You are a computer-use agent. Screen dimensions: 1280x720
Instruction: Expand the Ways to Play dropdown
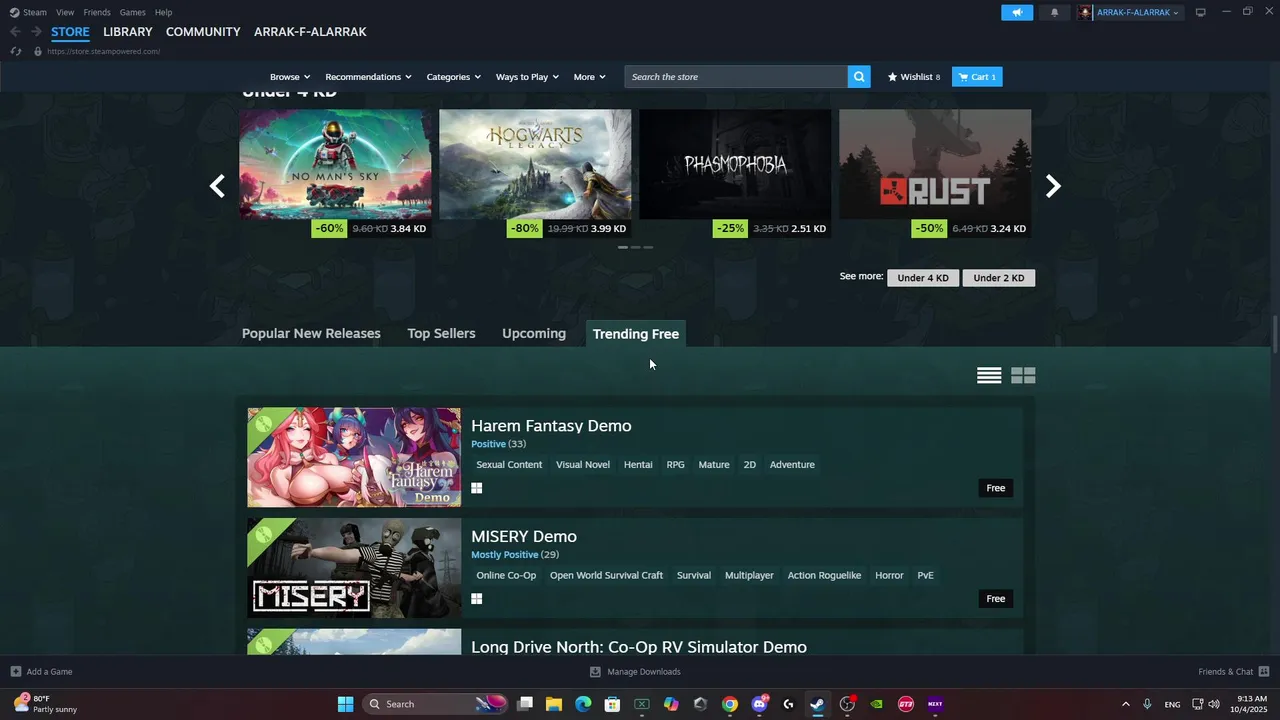pyautogui.click(x=527, y=77)
